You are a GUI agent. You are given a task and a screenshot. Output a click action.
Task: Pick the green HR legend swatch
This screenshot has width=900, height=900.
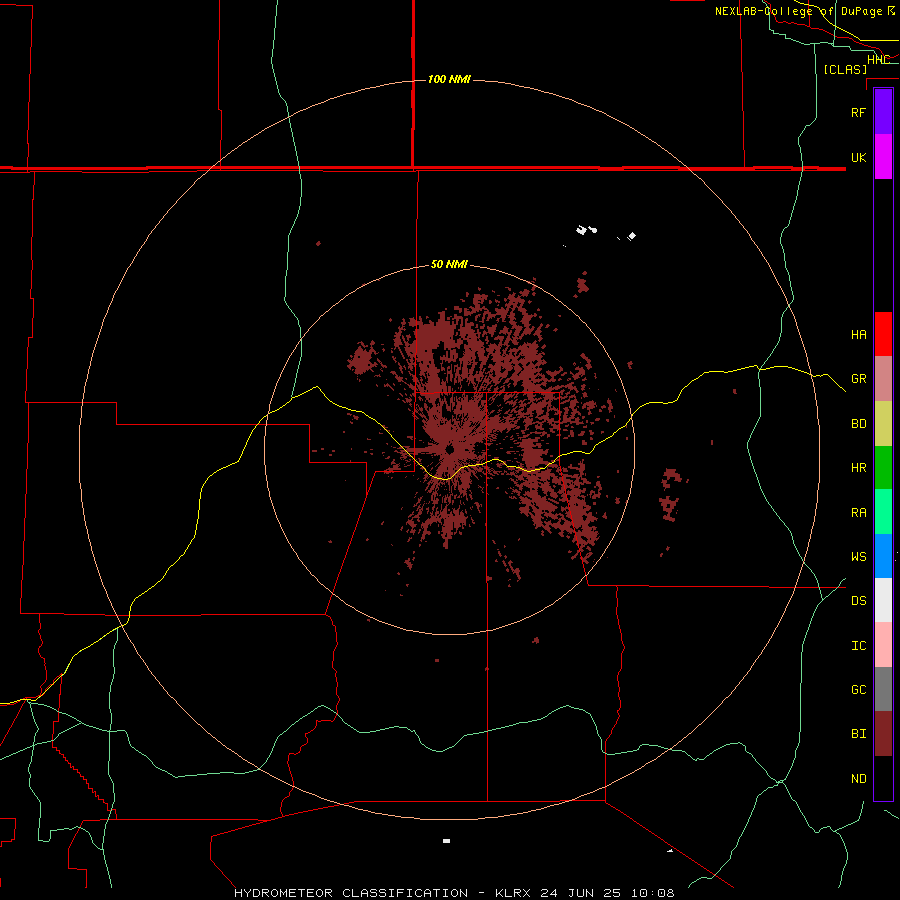pos(883,468)
